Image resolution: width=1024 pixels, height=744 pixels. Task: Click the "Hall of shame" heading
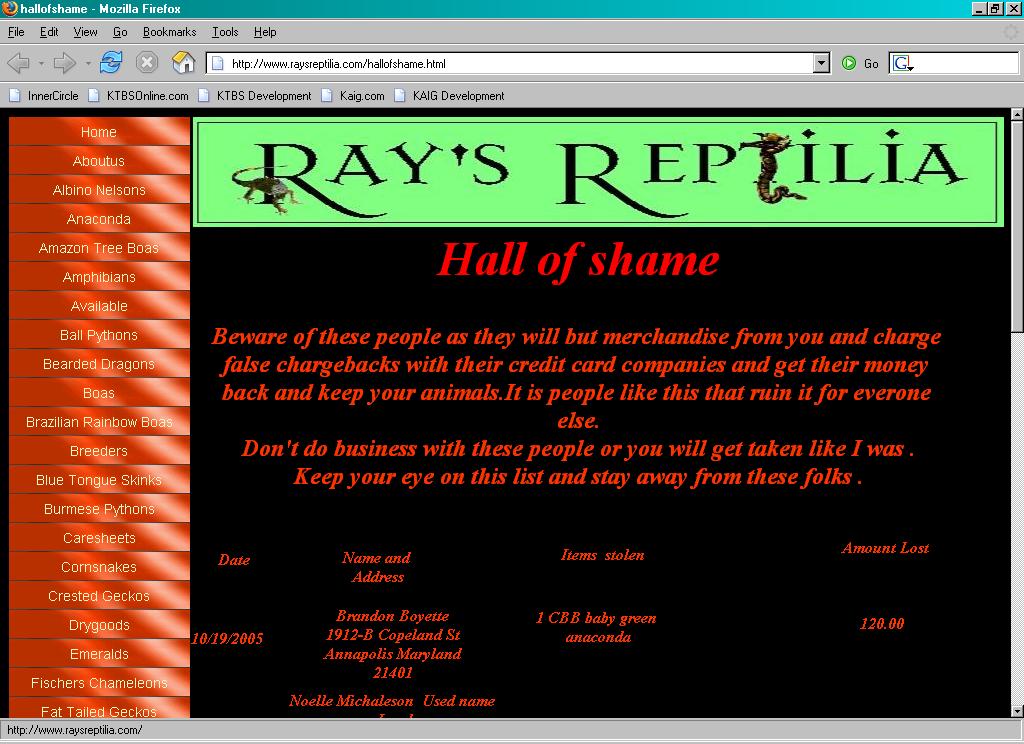click(x=579, y=261)
